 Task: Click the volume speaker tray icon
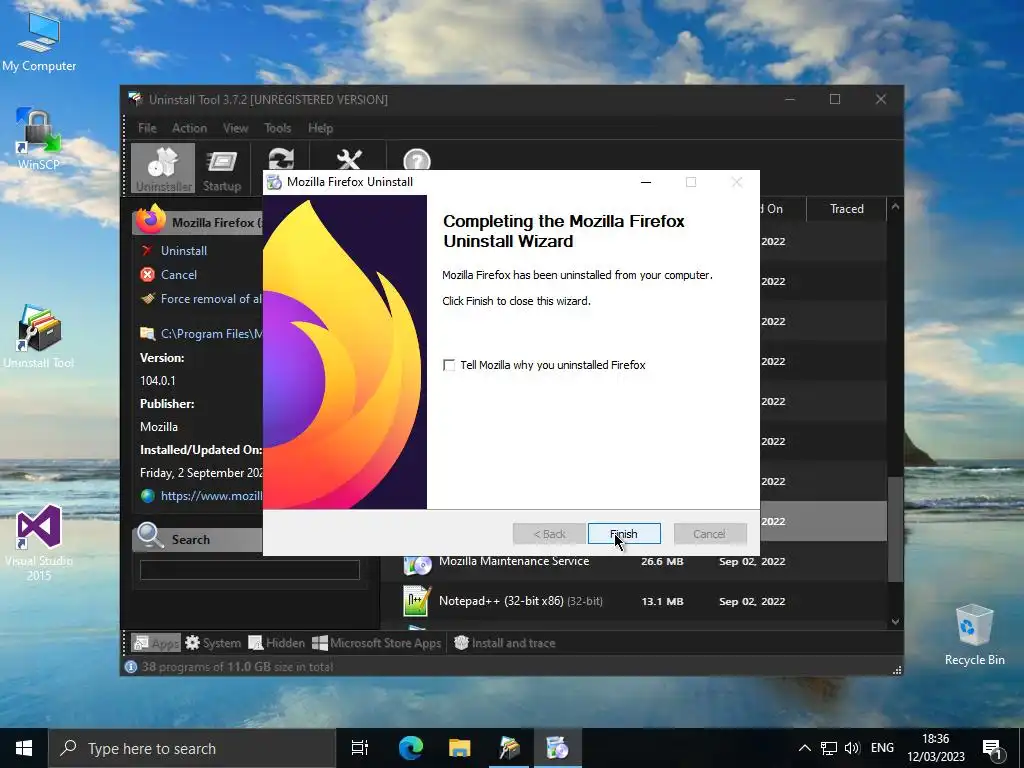pyautogui.click(x=852, y=748)
